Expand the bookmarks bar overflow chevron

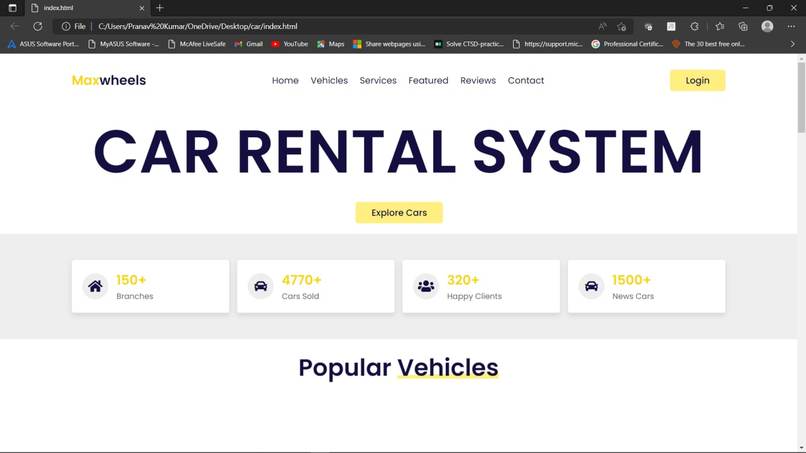(x=792, y=44)
